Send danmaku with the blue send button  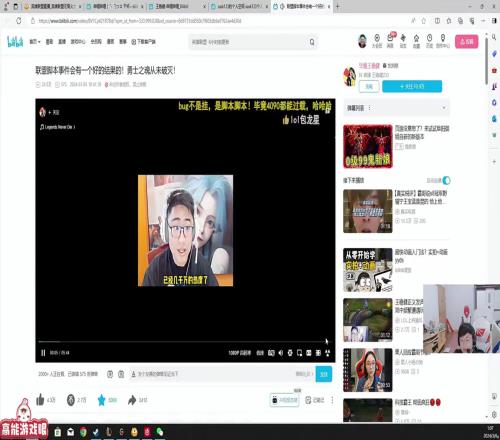point(324,374)
